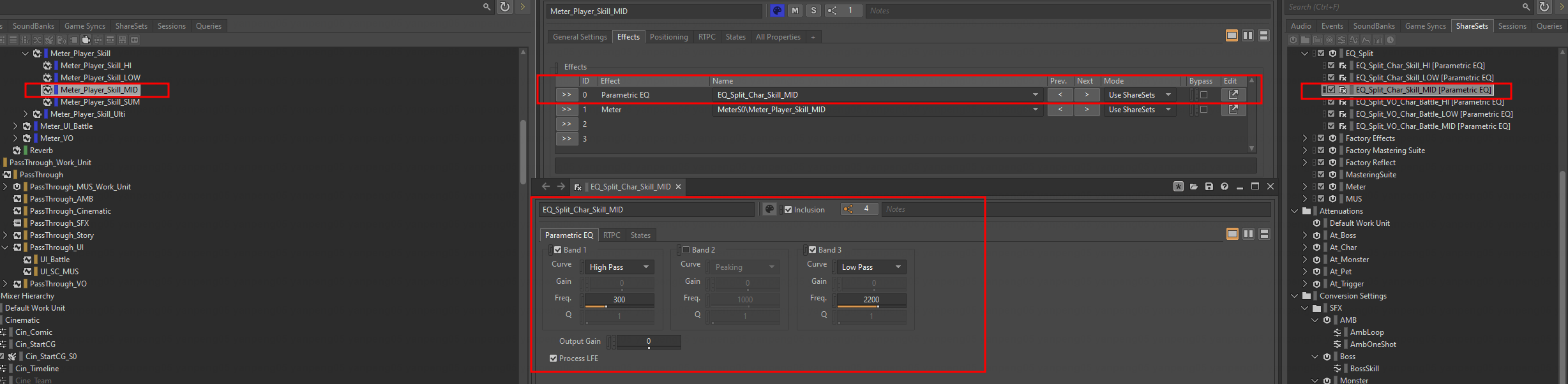Open the Parametric EQ effect editor
The height and width of the screenshot is (384, 1568).
(x=1233, y=94)
